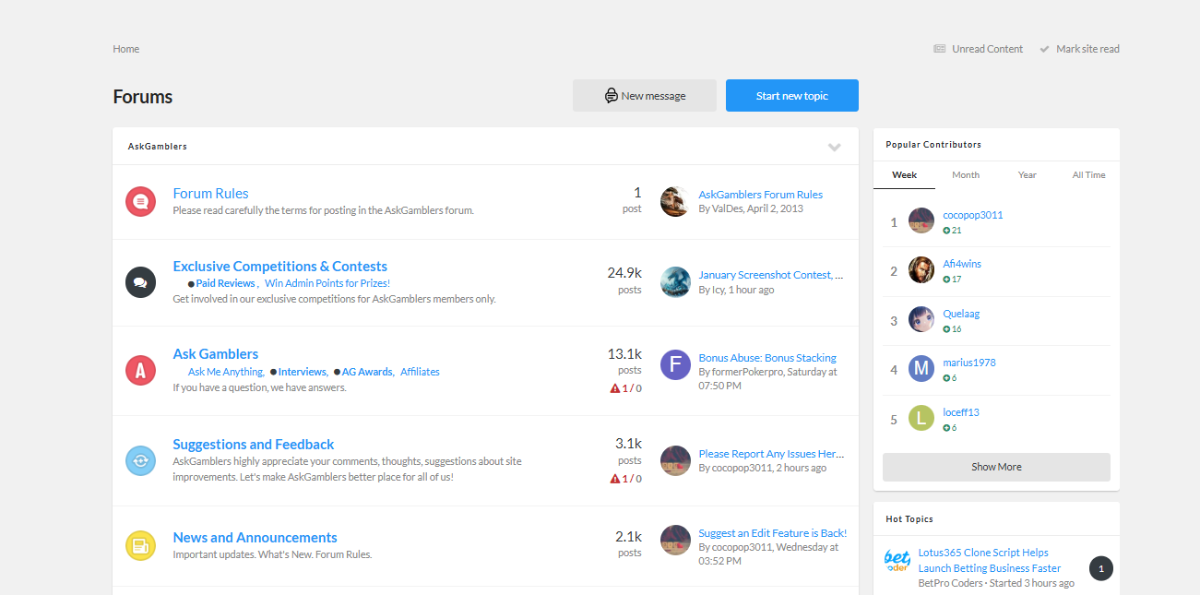Select the All Time contributors tab
This screenshot has height=595, width=1200.
1088,175
